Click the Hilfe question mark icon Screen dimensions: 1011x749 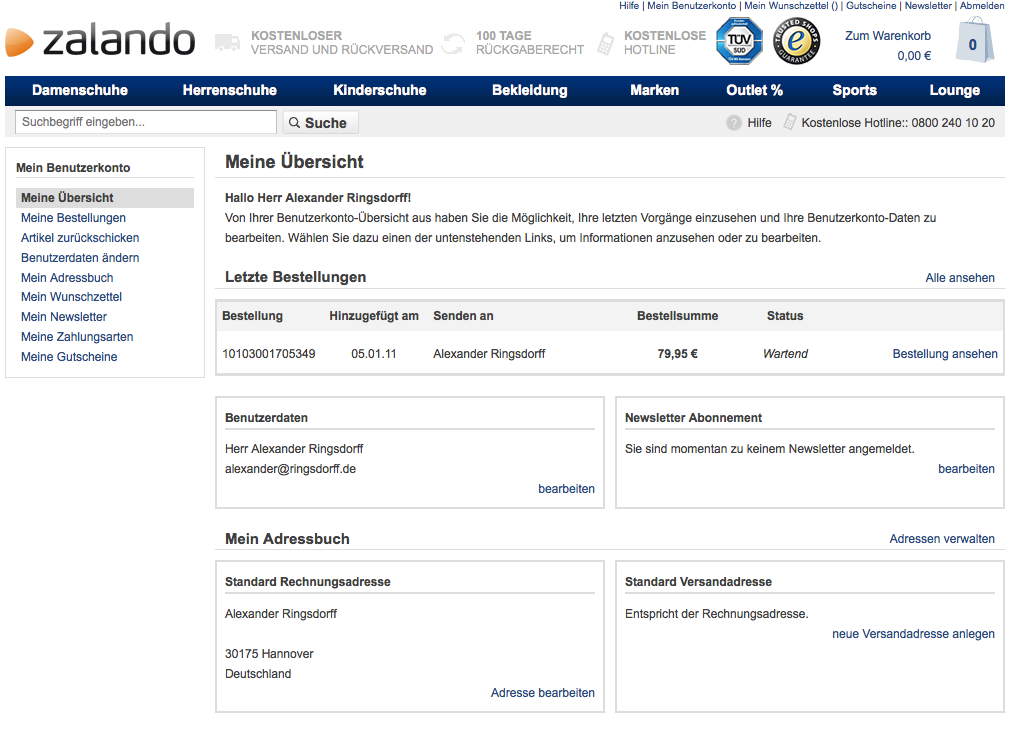(x=734, y=123)
